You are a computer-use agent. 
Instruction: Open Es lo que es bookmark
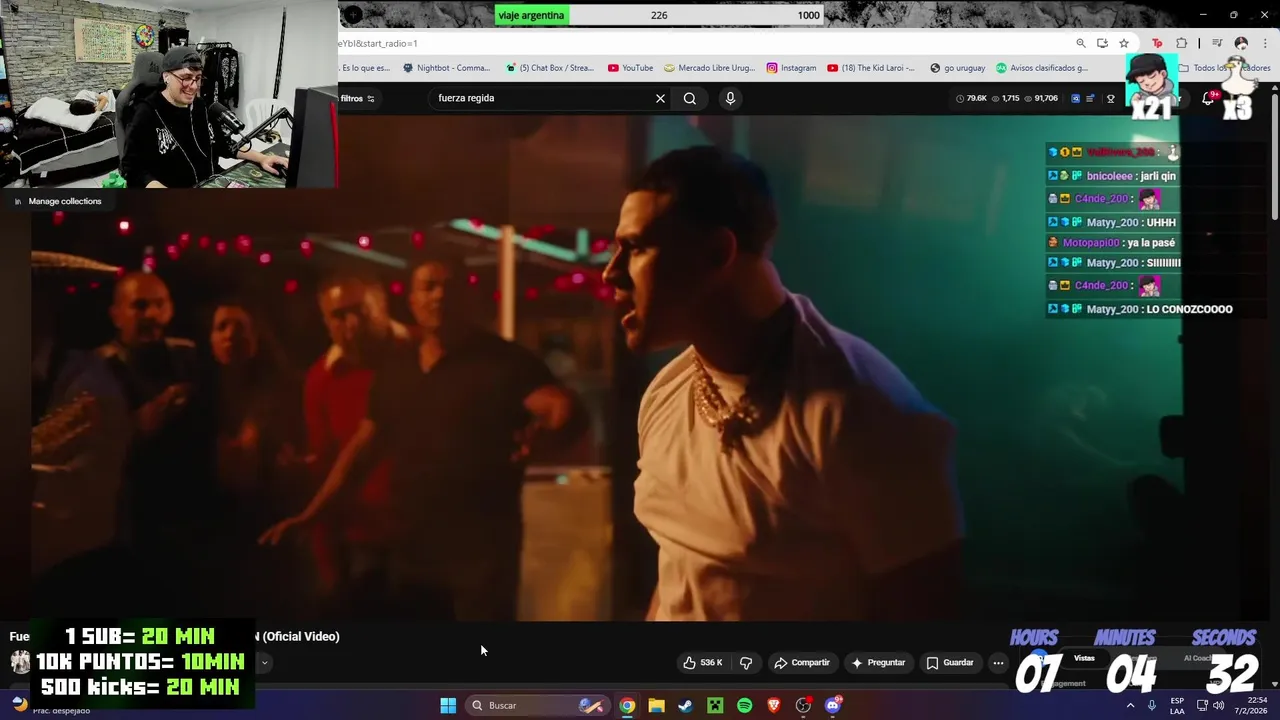pos(366,68)
